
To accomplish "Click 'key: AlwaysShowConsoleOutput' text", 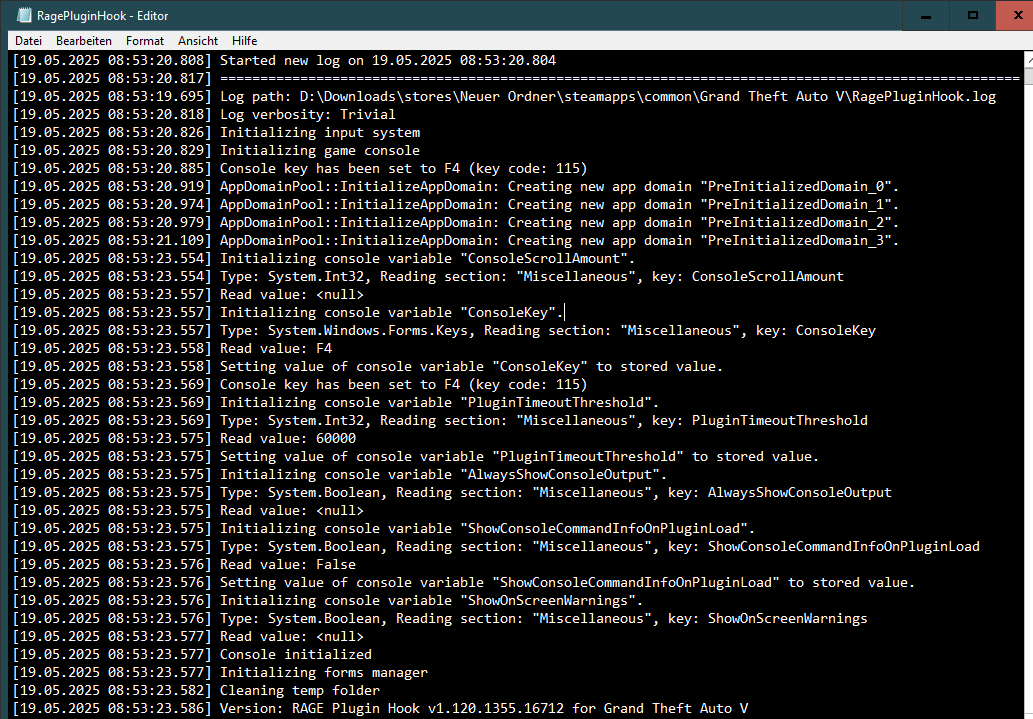I will click(x=780, y=492).
